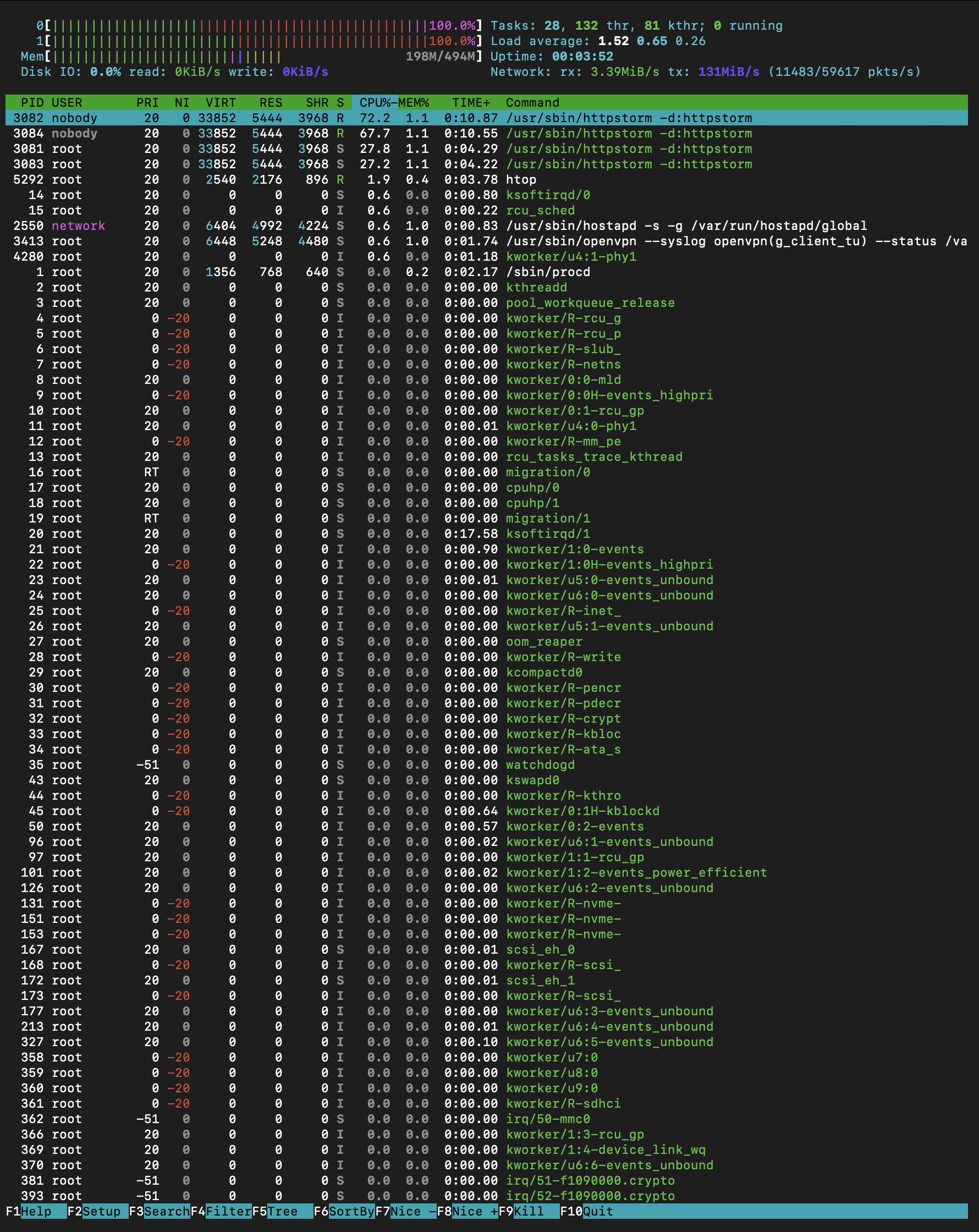Select the /sbin/procd process row
979x1232 pixels.
coord(547,272)
